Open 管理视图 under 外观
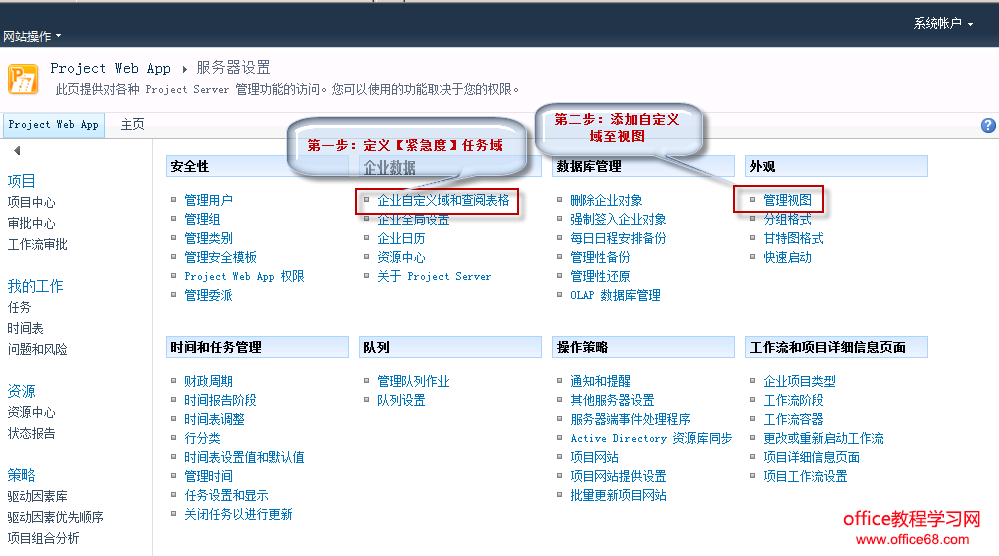 click(787, 200)
